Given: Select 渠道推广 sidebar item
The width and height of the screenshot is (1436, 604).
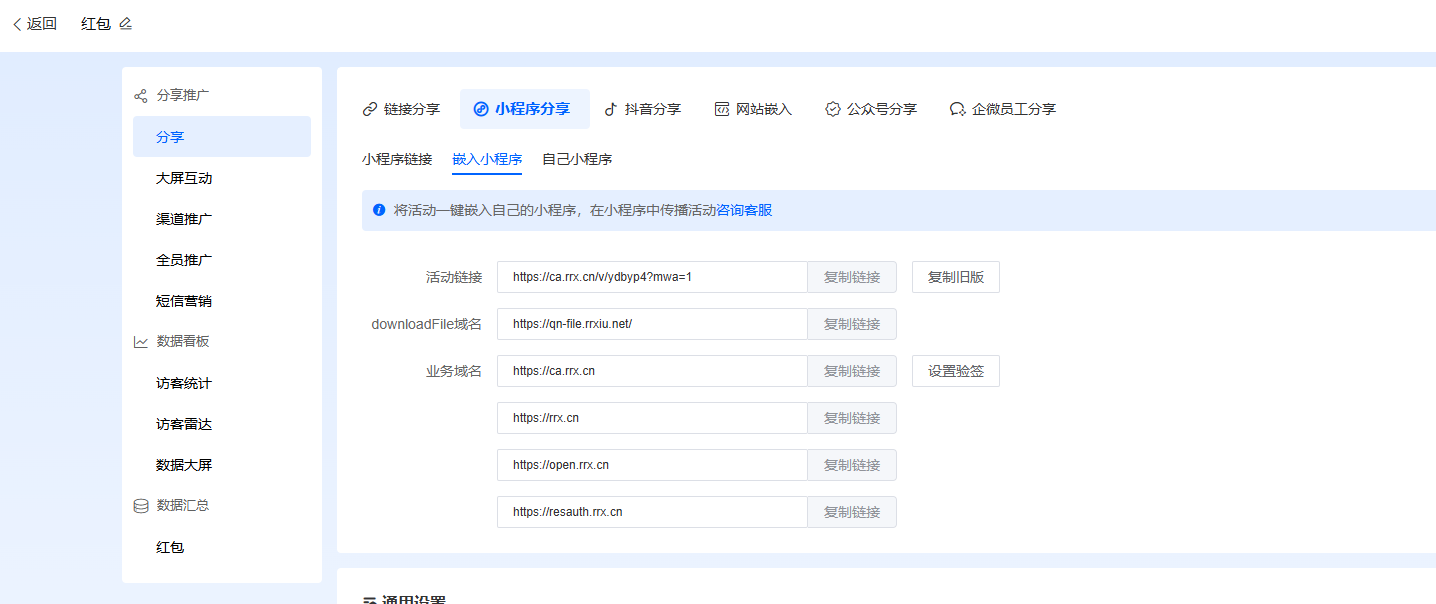Looking at the screenshot, I should pyautogui.click(x=184, y=219).
